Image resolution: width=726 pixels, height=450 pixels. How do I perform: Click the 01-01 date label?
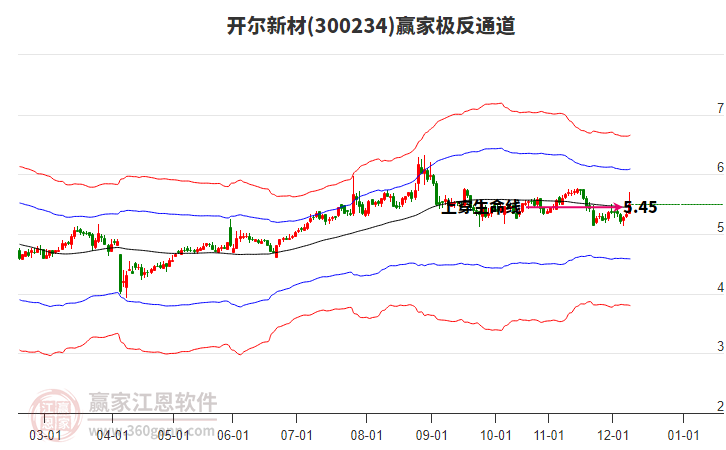pyautogui.click(x=683, y=436)
